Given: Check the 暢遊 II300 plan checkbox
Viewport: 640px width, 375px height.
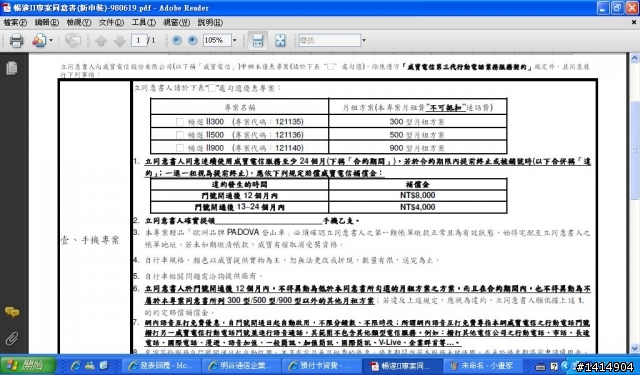Looking at the screenshot, I should (180, 122).
